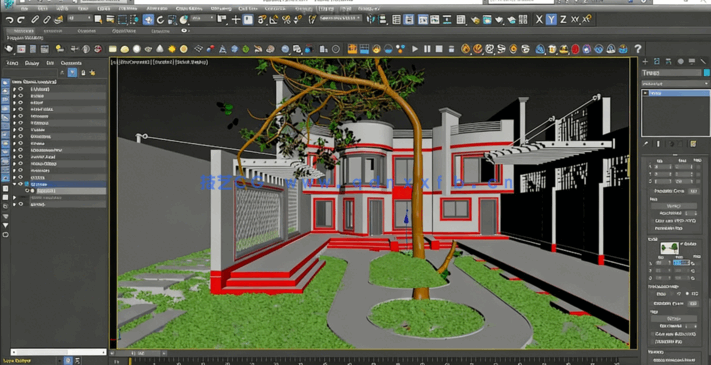This screenshot has height=365, width=711.
Task: Open the Create tab in command panel
Action: point(645,61)
